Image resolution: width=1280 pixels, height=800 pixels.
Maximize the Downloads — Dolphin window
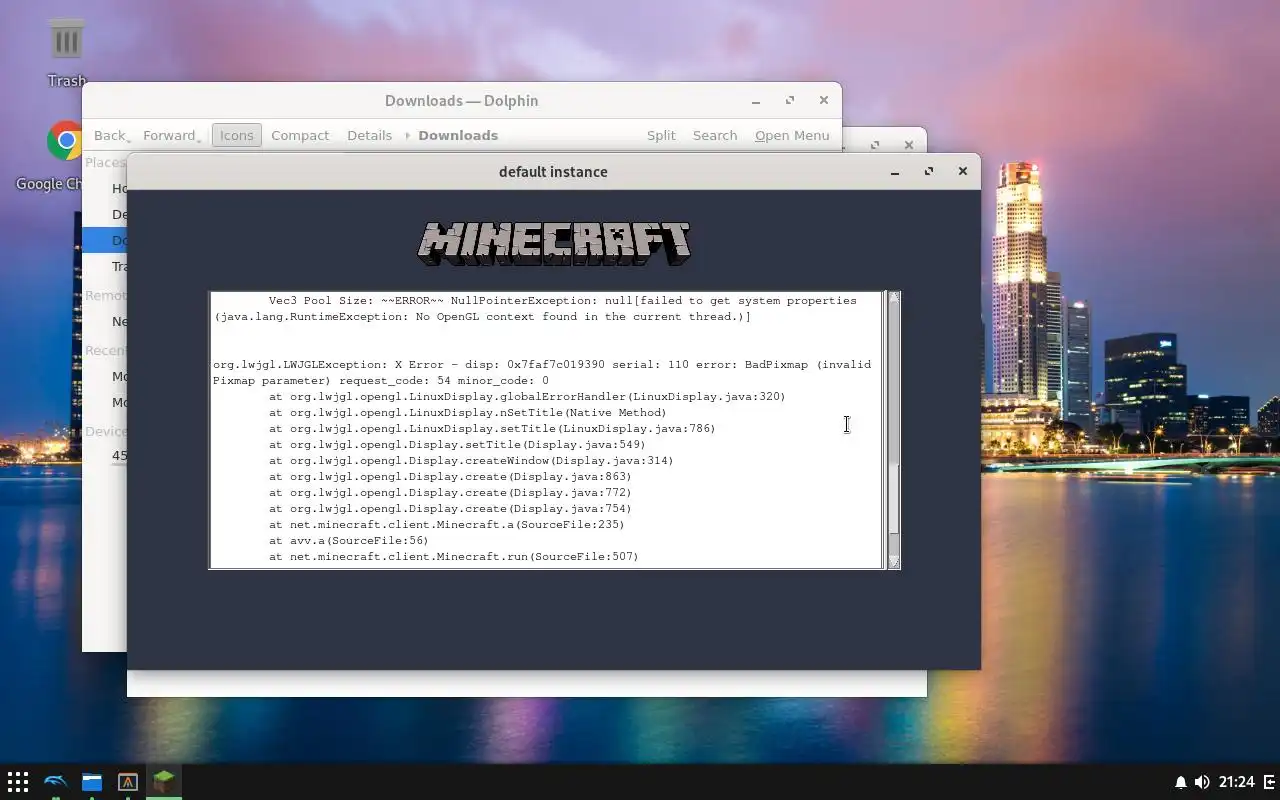pos(790,100)
